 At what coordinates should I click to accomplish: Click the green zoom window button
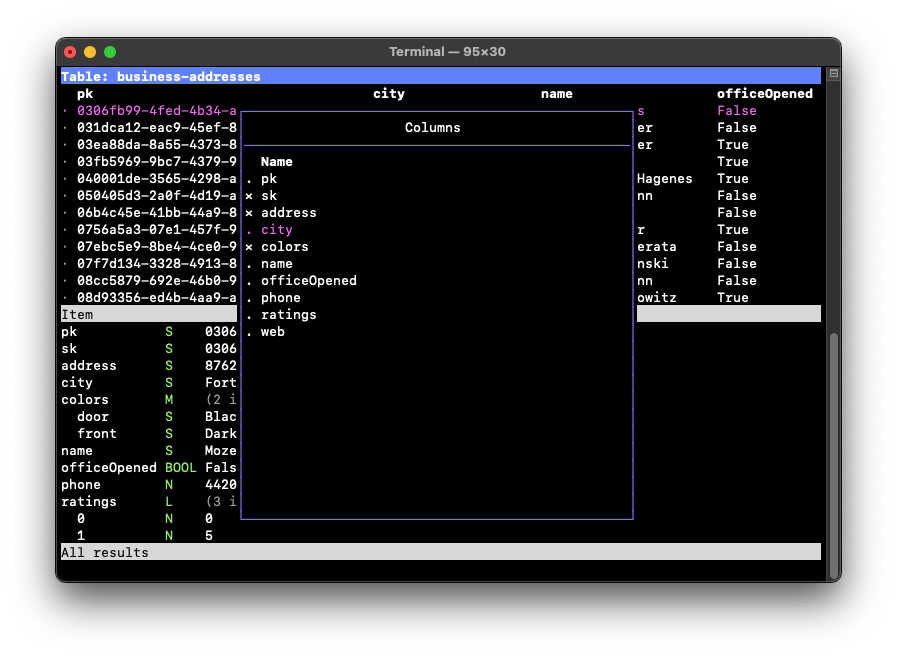click(x=110, y=52)
